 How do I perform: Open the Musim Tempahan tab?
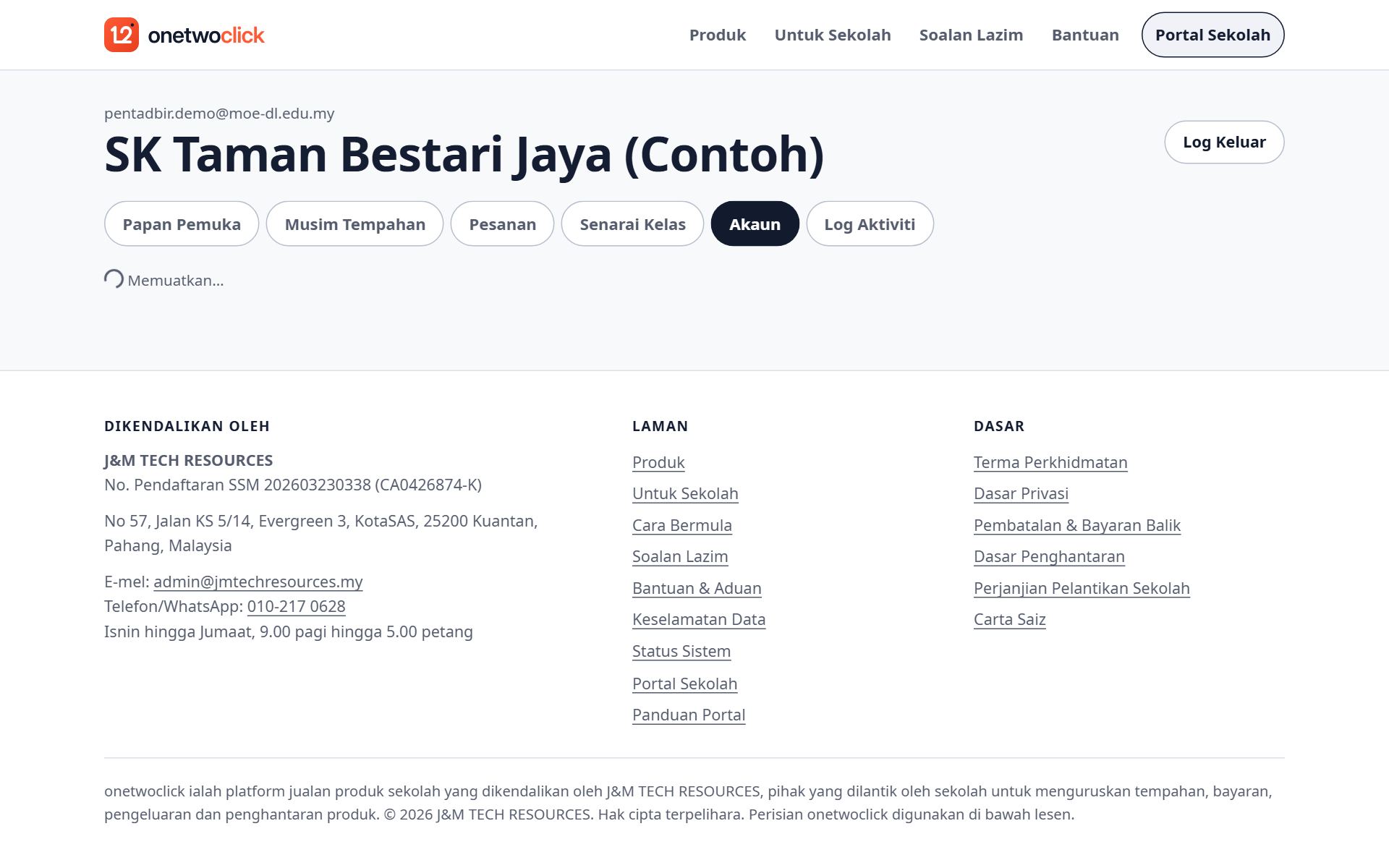354,224
